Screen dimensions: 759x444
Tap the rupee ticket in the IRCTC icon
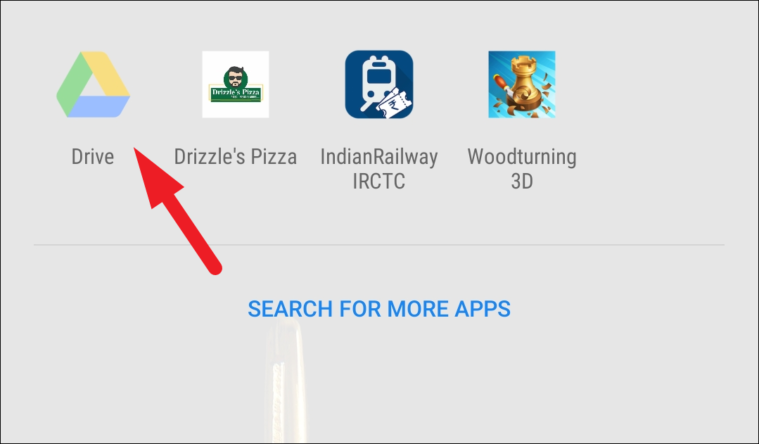tap(393, 104)
